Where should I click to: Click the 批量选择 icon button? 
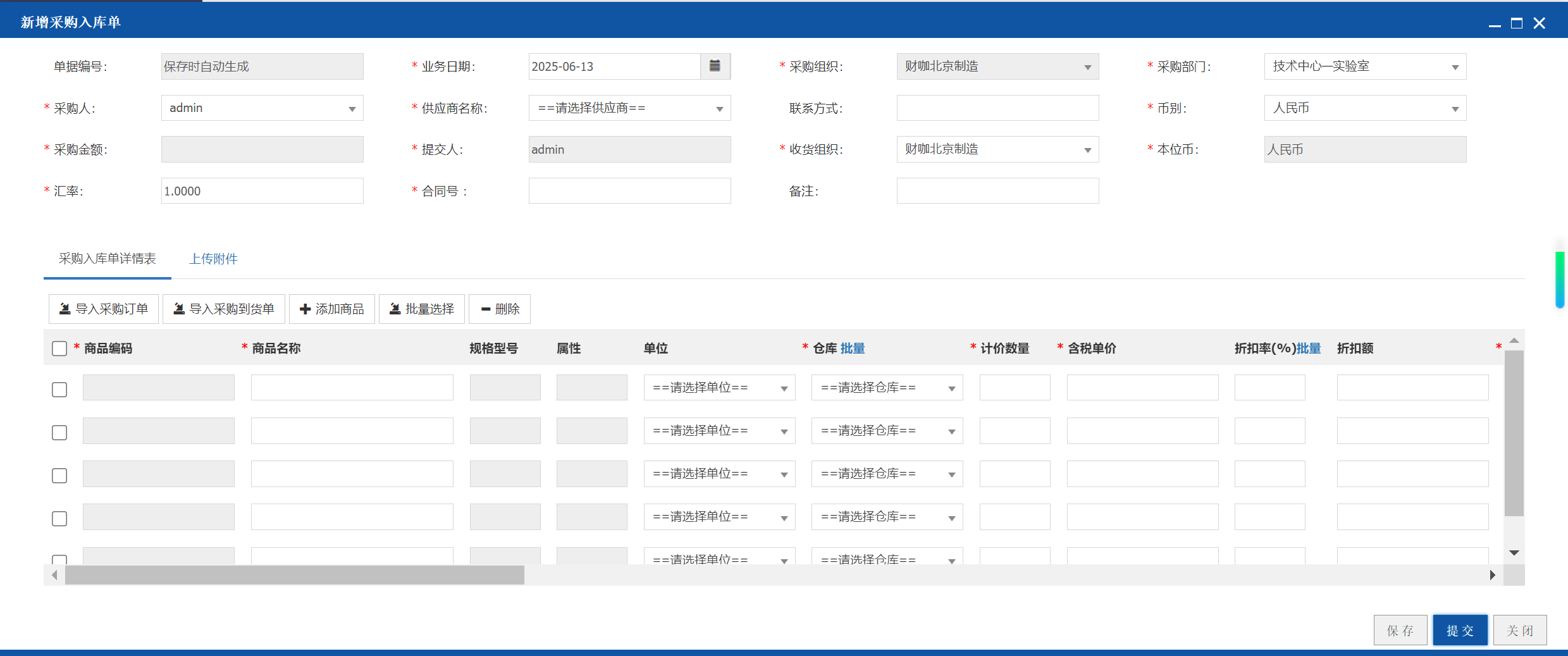(x=422, y=309)
